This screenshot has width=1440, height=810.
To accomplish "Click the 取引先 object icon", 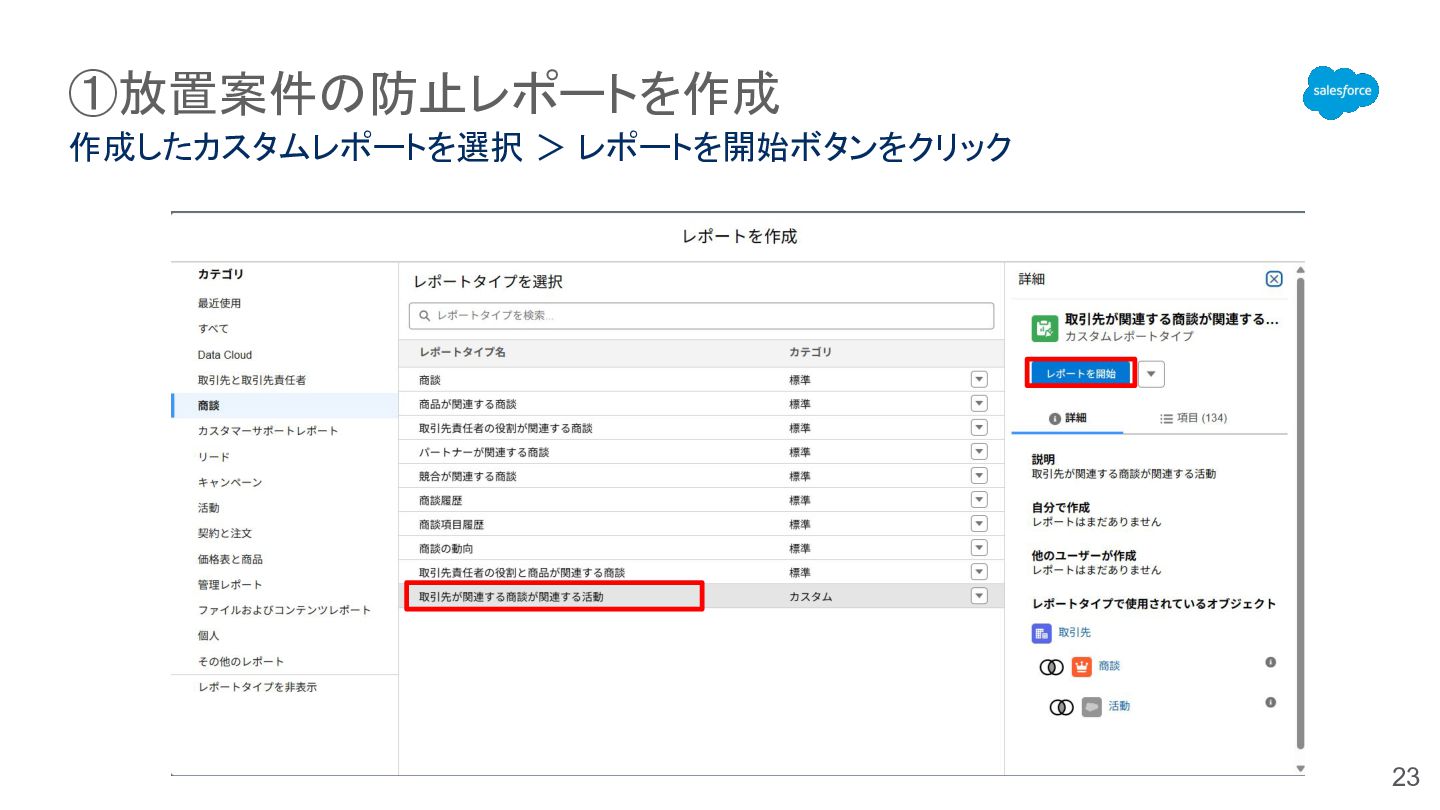I will [x=1042, y=633].
